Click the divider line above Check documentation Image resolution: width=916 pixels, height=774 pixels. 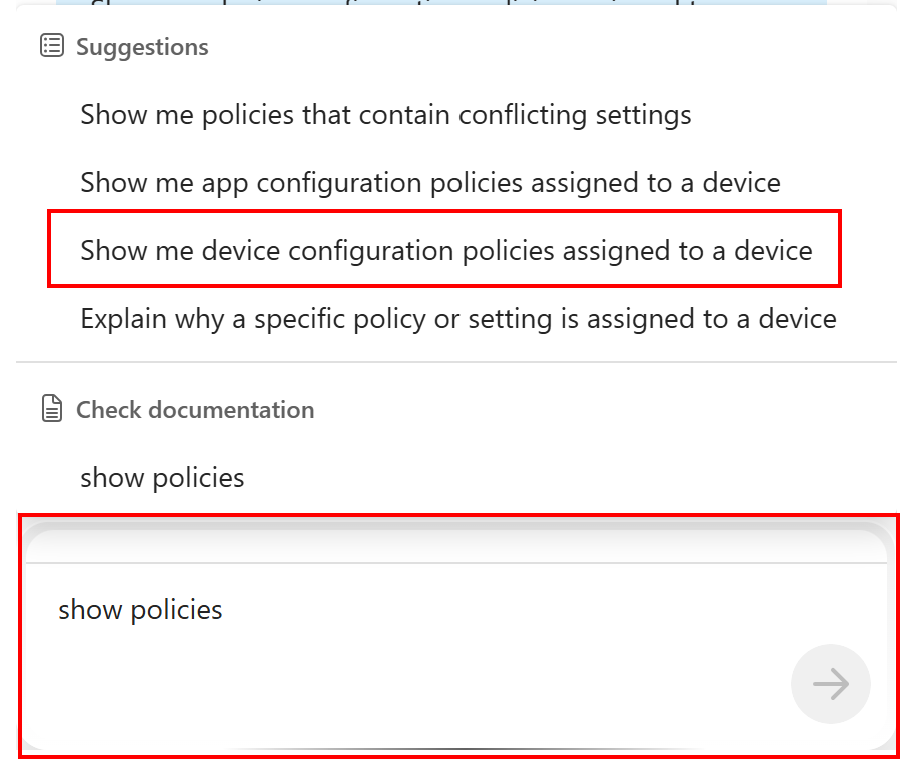coord(456,361)
